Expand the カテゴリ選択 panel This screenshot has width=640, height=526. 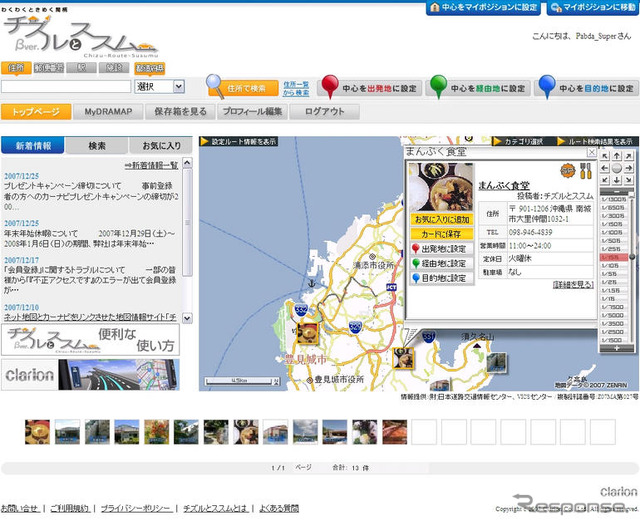pos(519,141)
